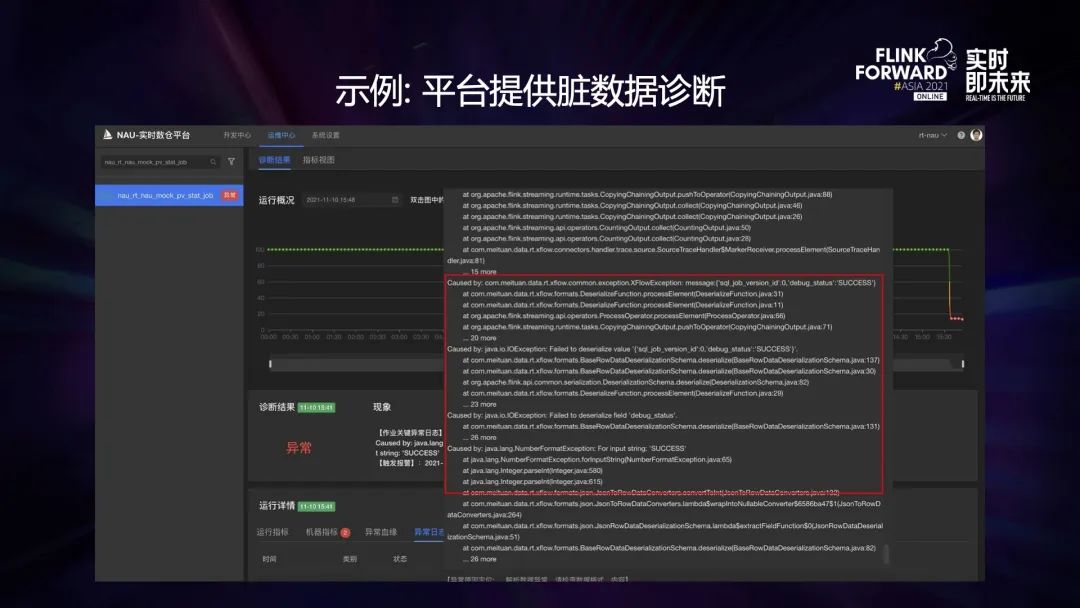Click left handle of chart time range slider

pyautogui.click(x=270, y=363)
